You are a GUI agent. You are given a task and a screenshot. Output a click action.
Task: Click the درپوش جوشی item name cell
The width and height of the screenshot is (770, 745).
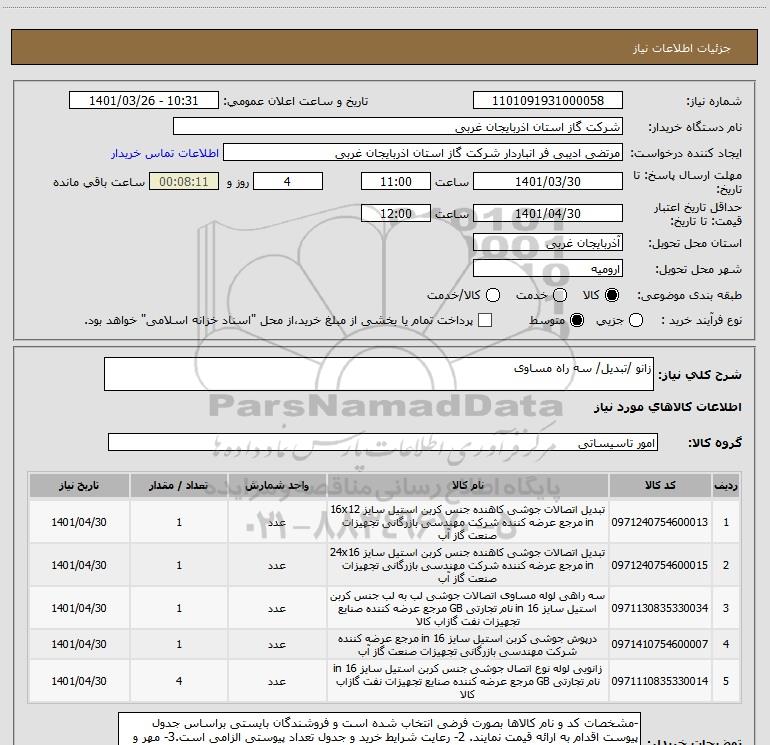[468, 645]
